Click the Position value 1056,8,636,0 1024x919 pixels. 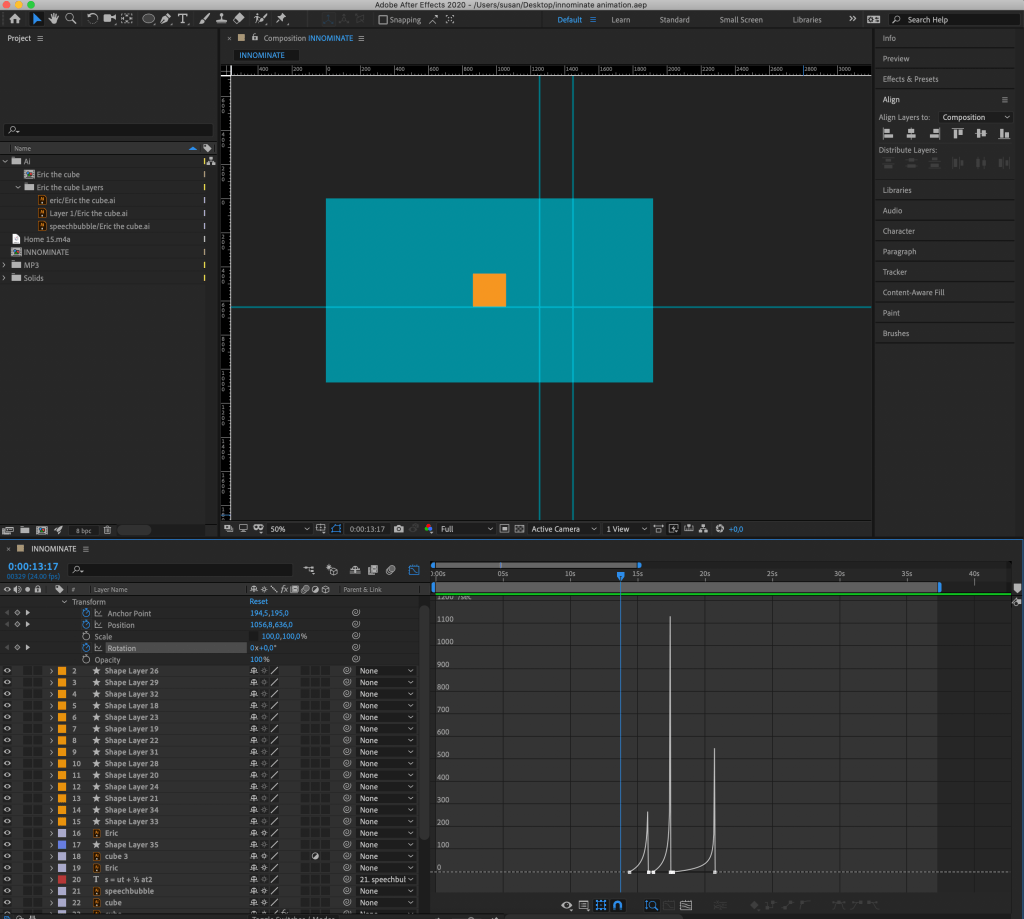[271, 625]
